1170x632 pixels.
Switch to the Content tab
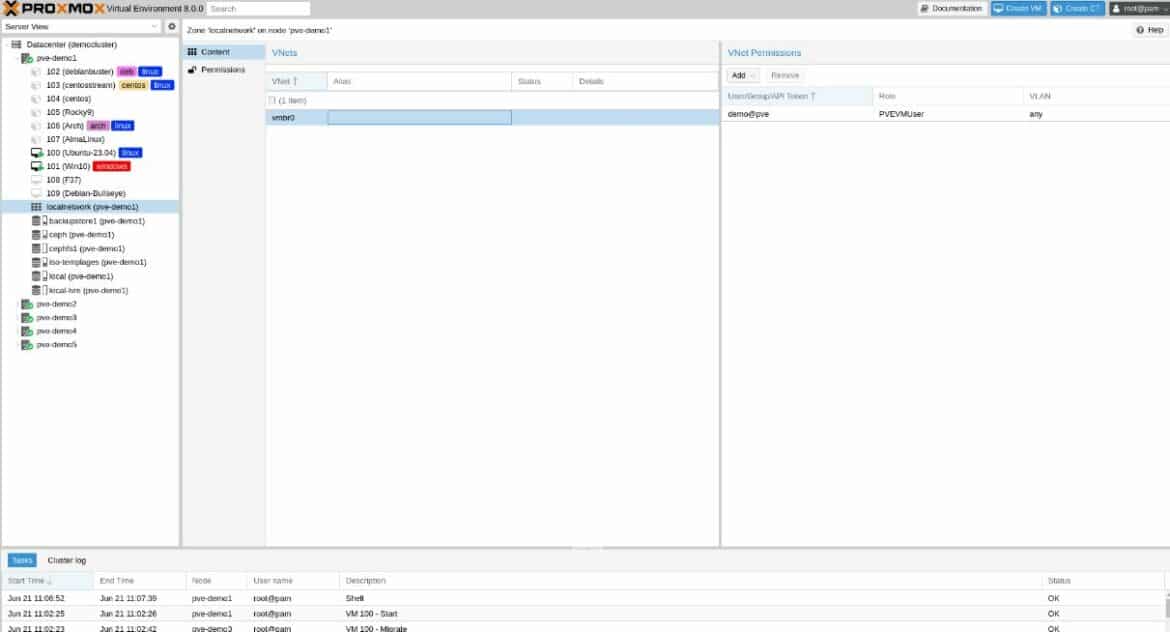224,51
